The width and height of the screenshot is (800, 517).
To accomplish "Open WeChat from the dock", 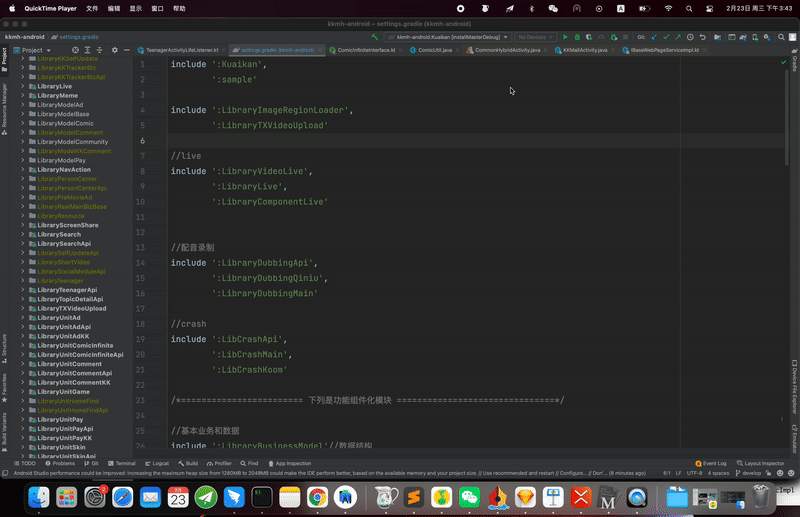I will pos(469,497).
